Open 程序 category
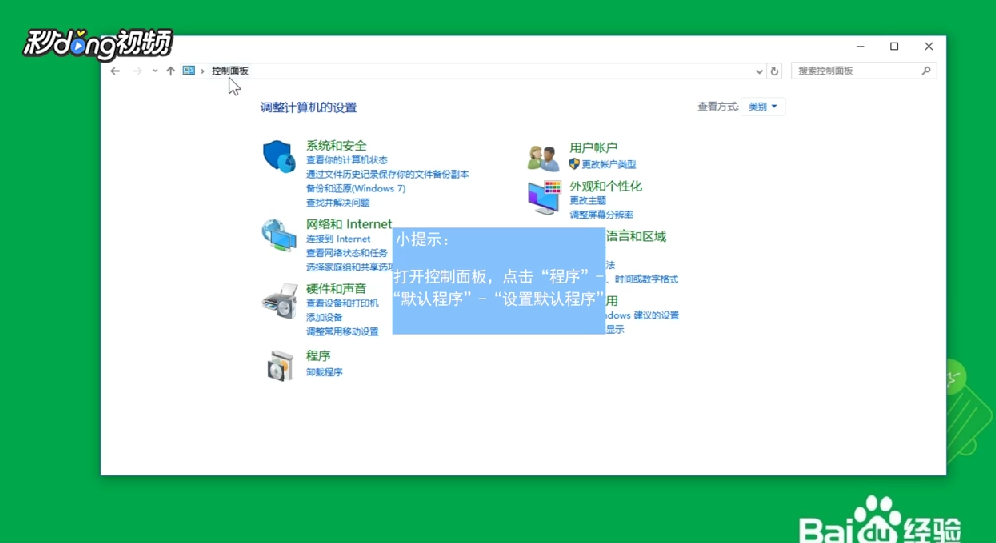The width and height of the screenshot is (996, 543). [318, 356]
